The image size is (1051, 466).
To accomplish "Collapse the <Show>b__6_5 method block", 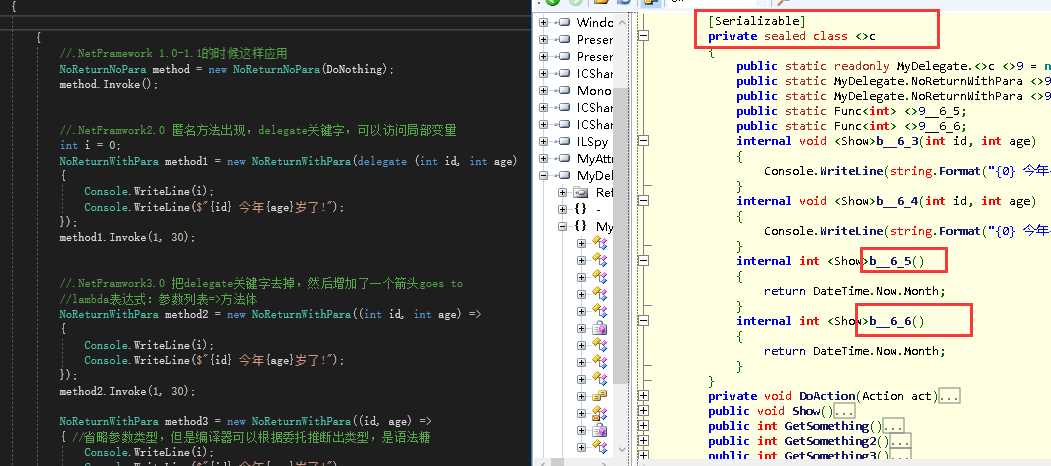I will [x=643, y=261].
